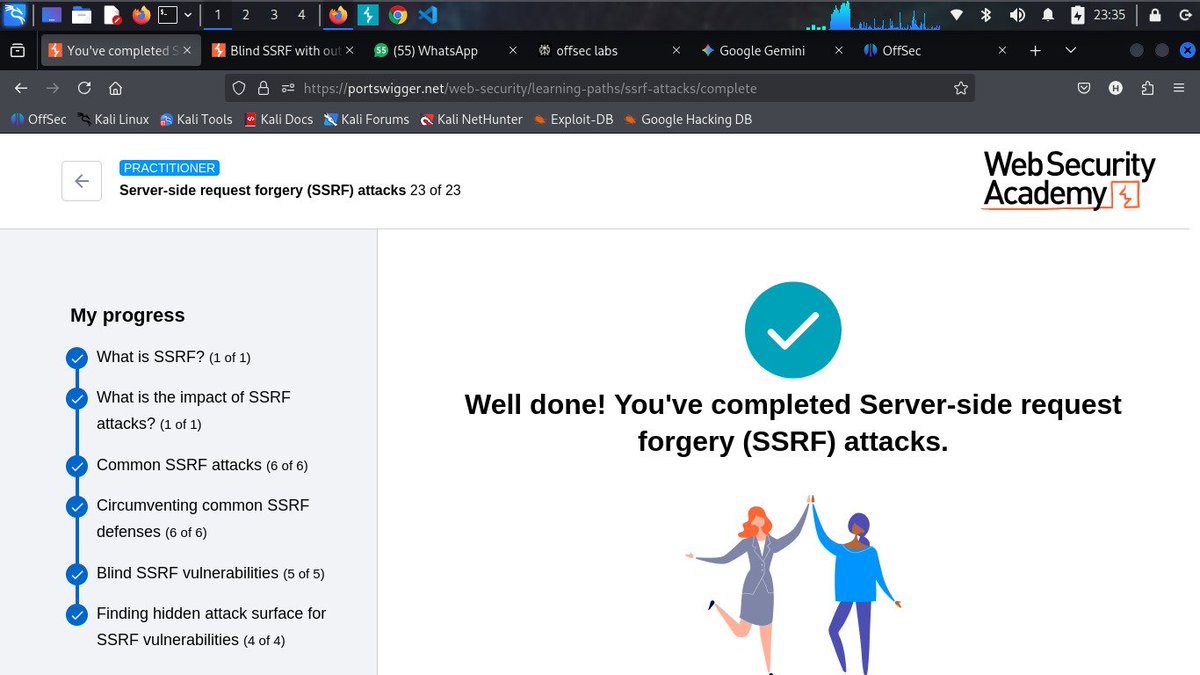Image resolution: width=1200 pixels, height=675 pixels.
Task: Close the Google Gemini tab
Action: pyautogui.click(x=839, y=50)
